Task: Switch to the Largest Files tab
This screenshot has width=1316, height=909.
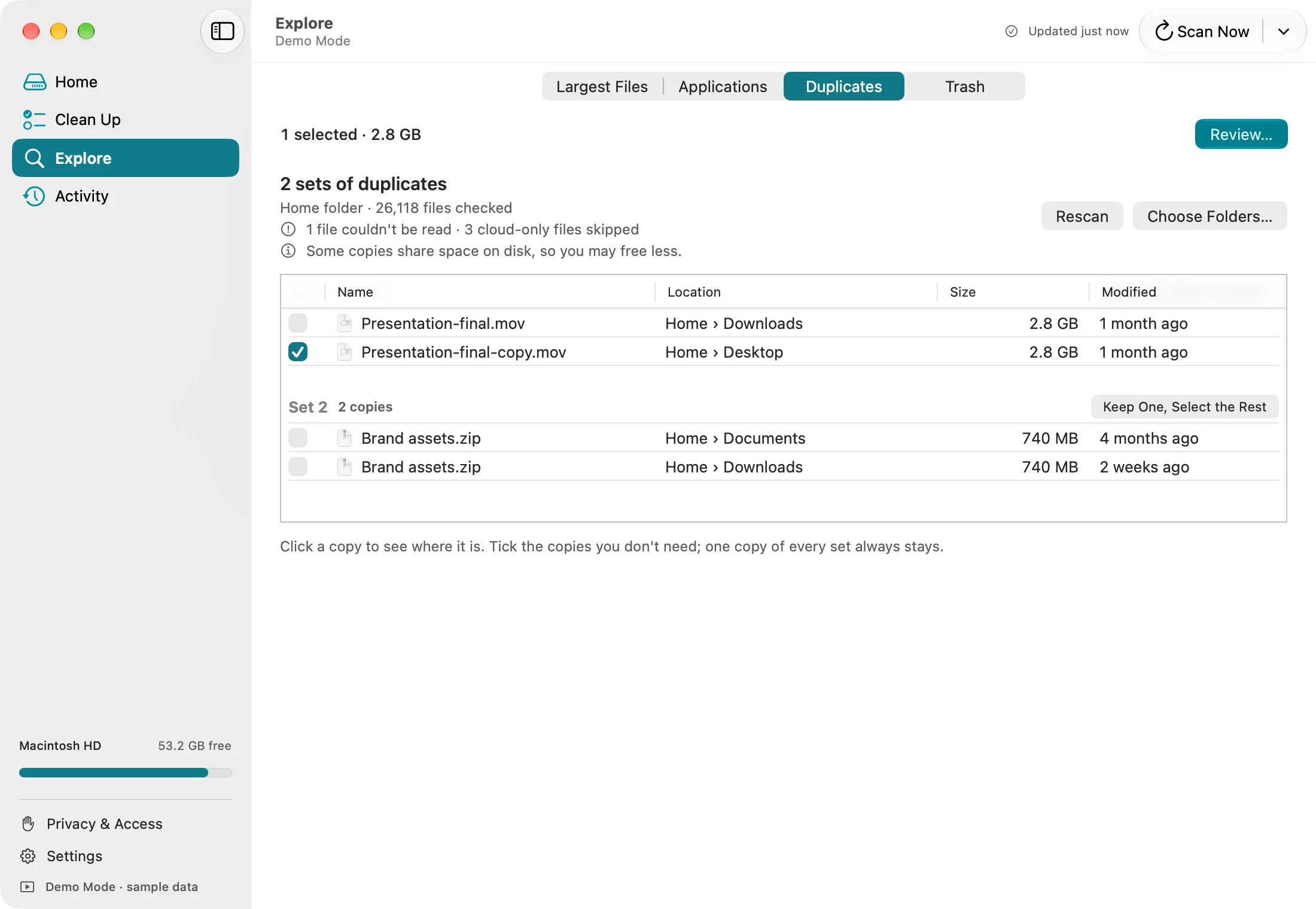Action: click(602, 86)
